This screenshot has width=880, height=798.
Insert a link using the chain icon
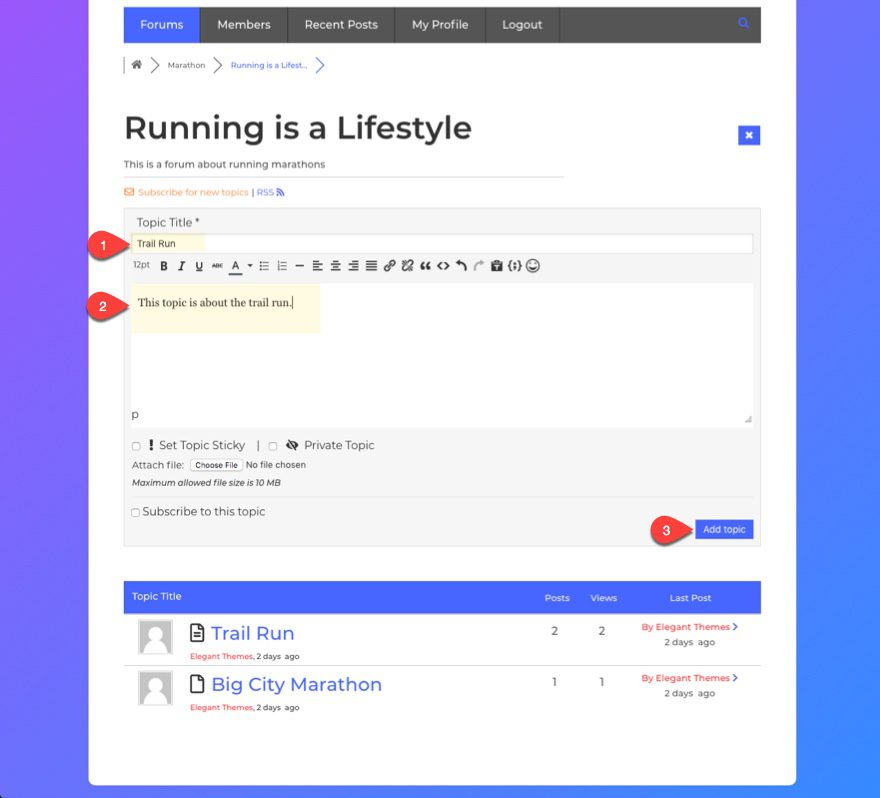390,266
